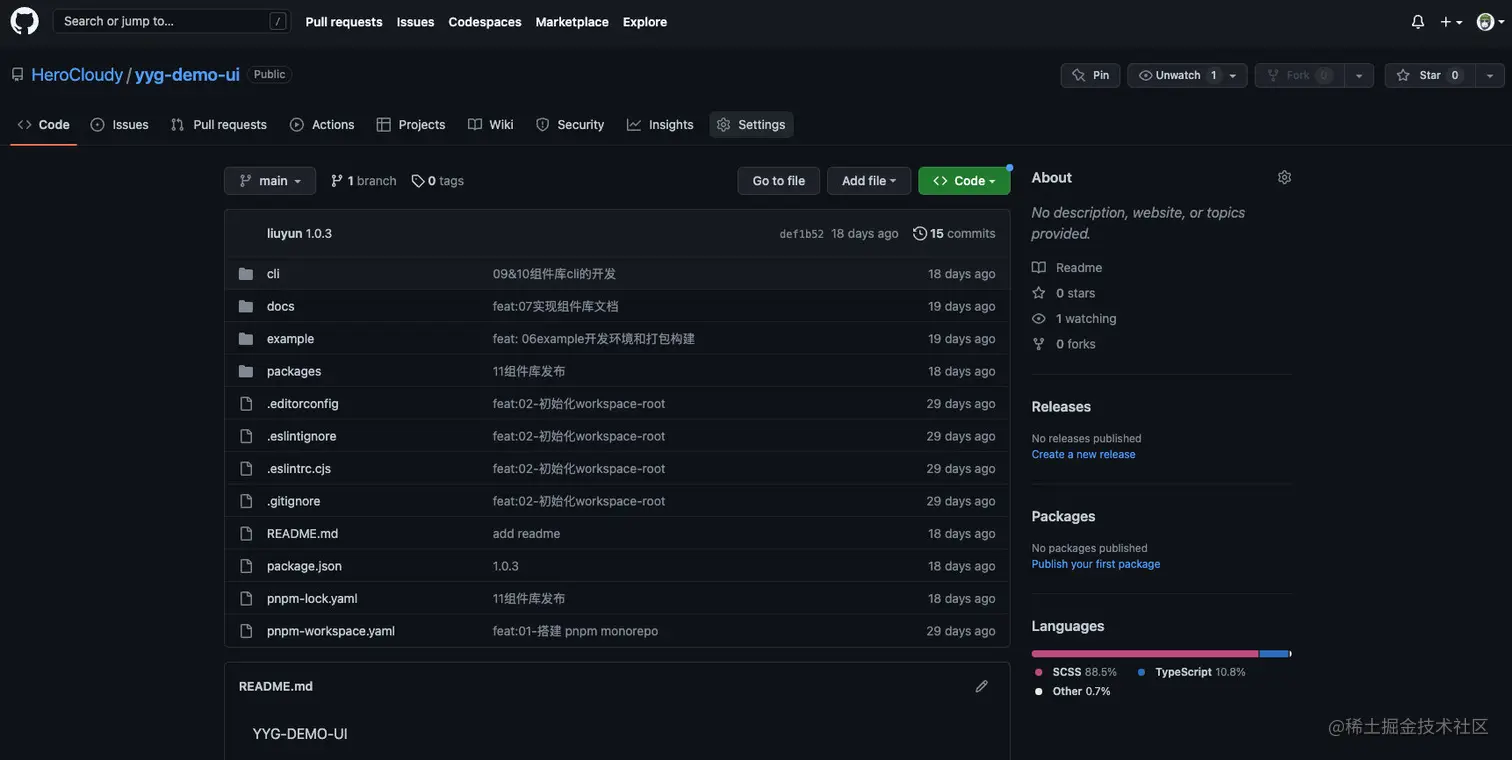Click the pnpm-lock.yaml file icon
This screenshot has height=760, width=1512.
coord(246,599)
